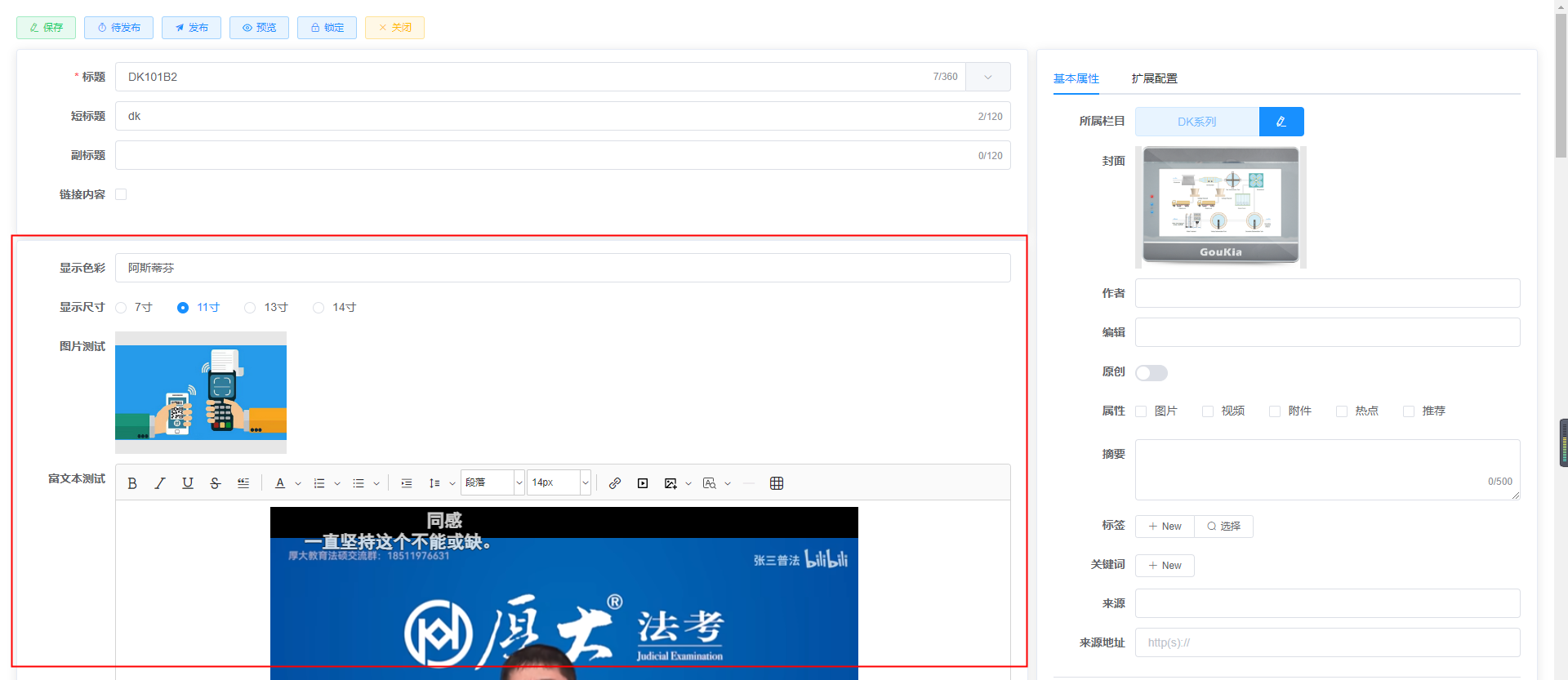1568x680 pixels.
Task: Apply strikethrough formatting
Action: (216, 483)
